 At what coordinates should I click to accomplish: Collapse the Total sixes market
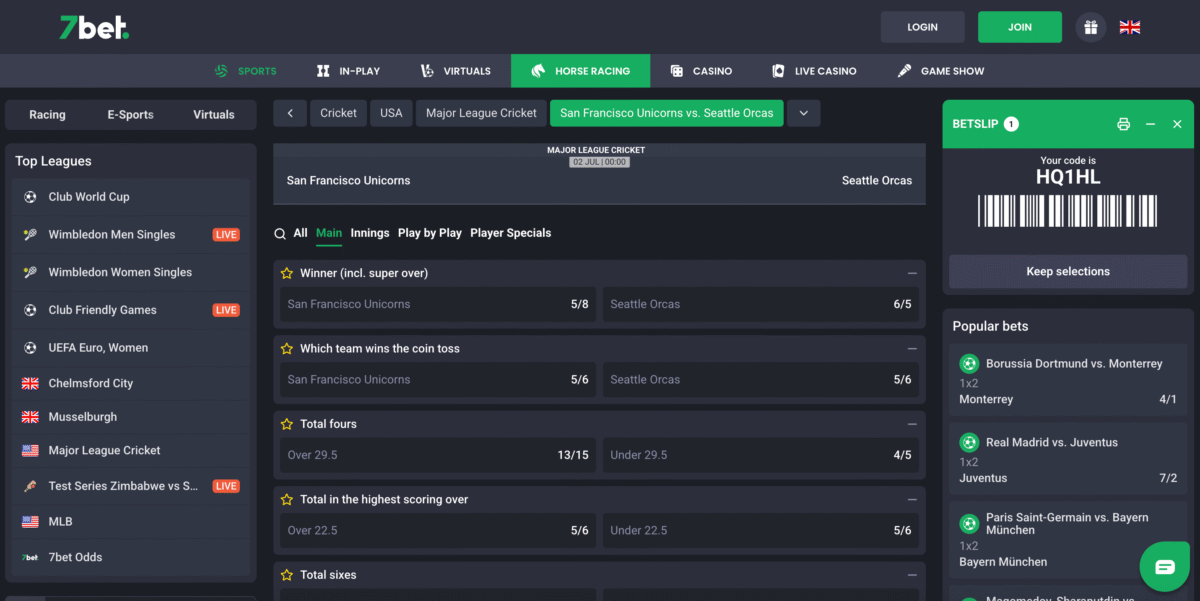click(912, 575)
